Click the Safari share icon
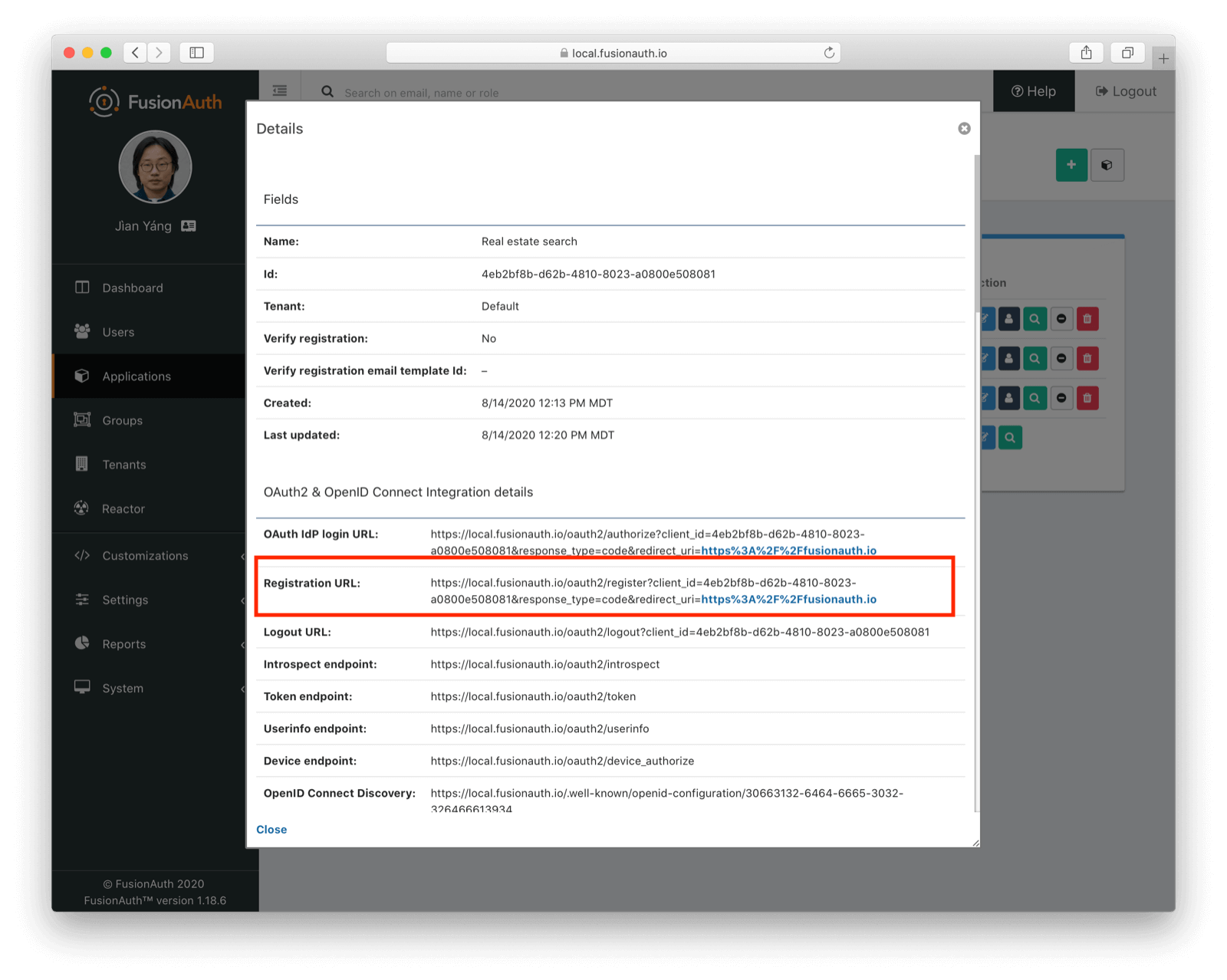This screenshot has height=980, width=1227. pos(1086,52)
